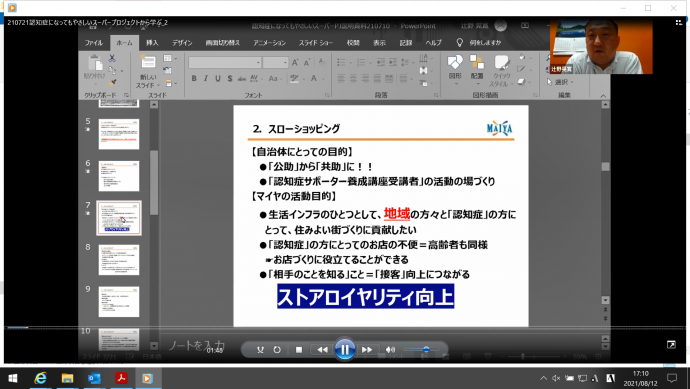Click the New Slide (新しいスライド) icon
Viewport: 690px width, 389px height.
tap(148, 62)
